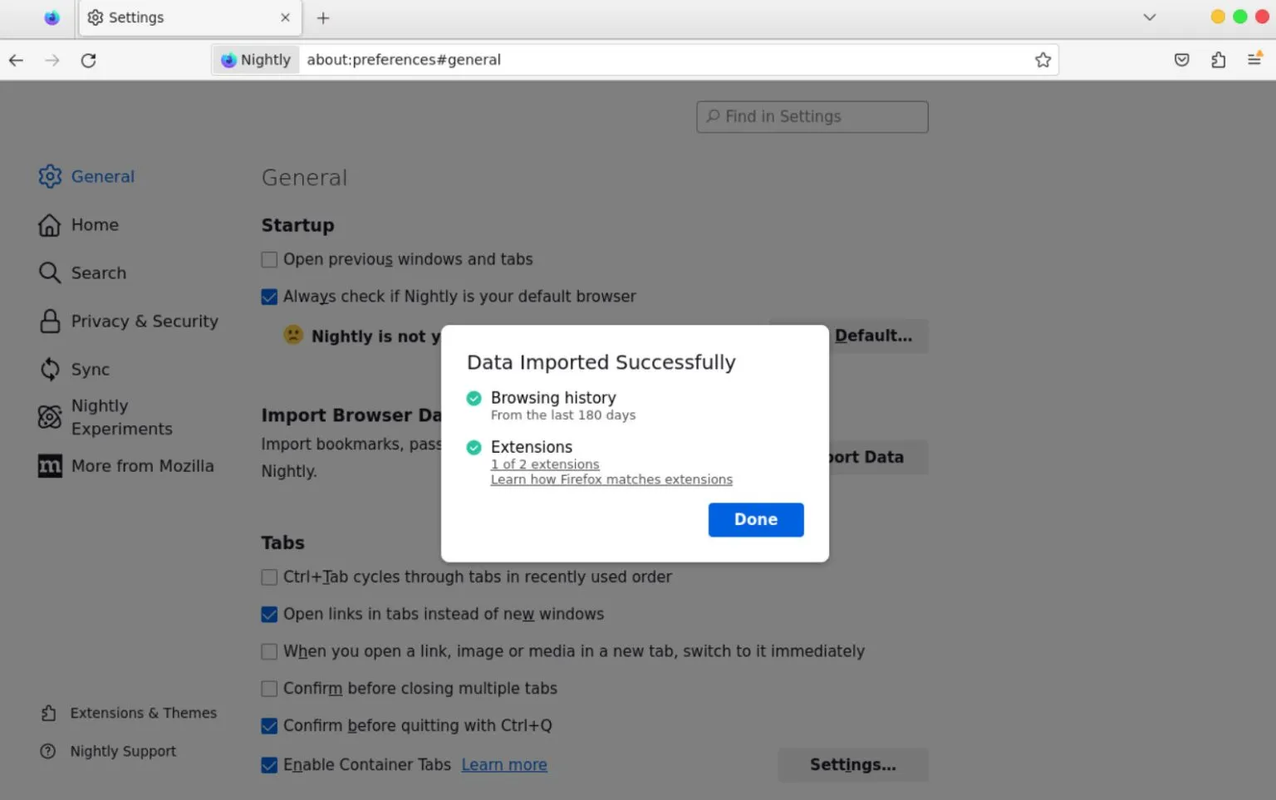1276x800 pixels.
Task: Click the Tabs section heading
Action: point(283,543)
